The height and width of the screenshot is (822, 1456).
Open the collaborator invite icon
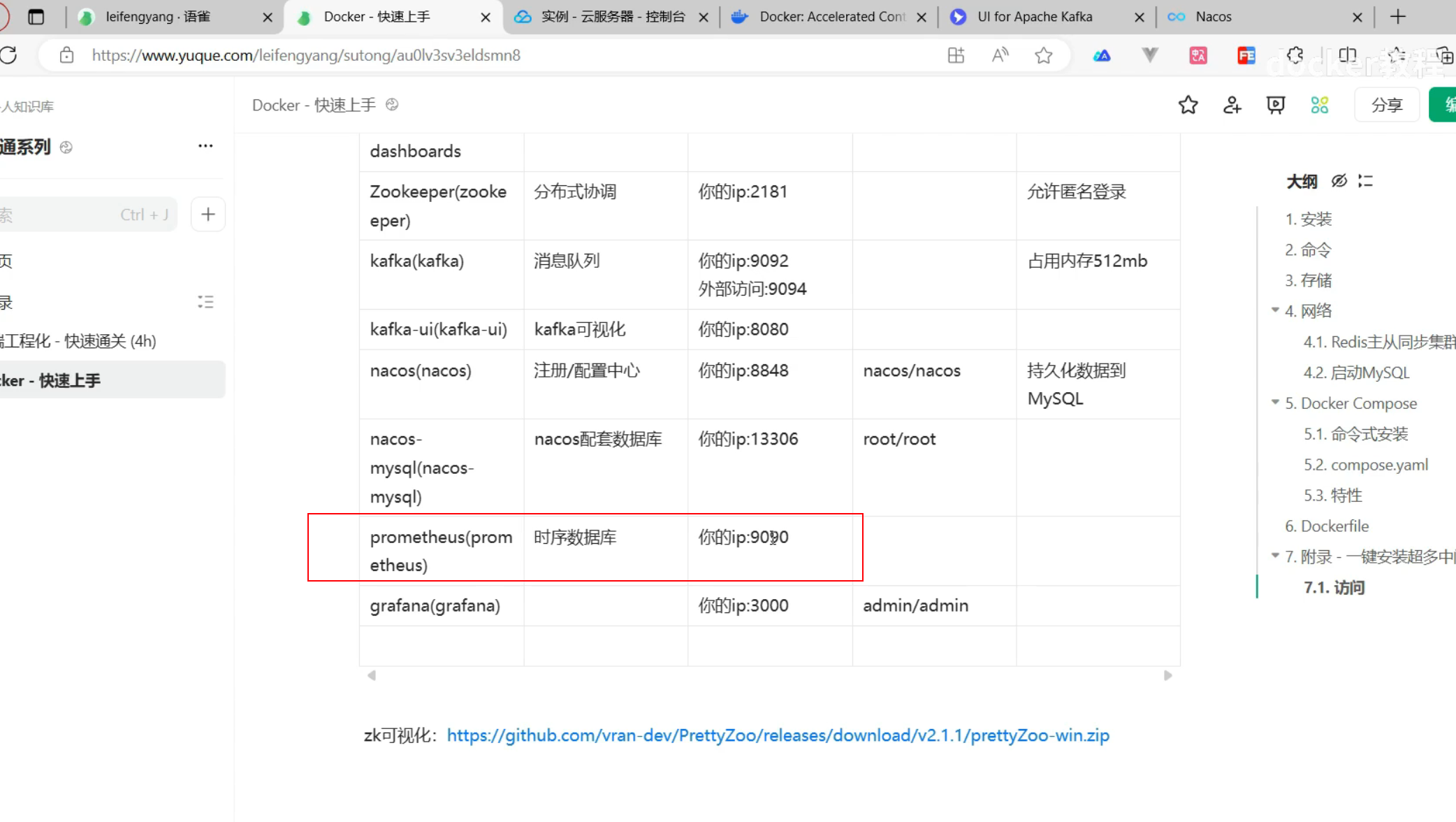pos(1232,105)
